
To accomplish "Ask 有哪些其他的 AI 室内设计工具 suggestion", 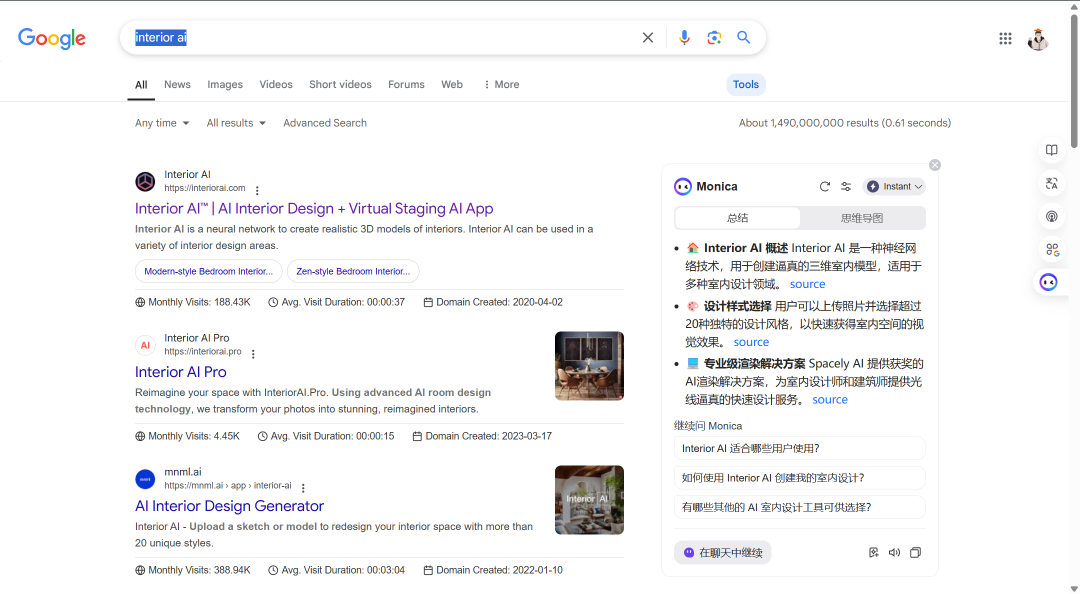I will pos(800,507).
